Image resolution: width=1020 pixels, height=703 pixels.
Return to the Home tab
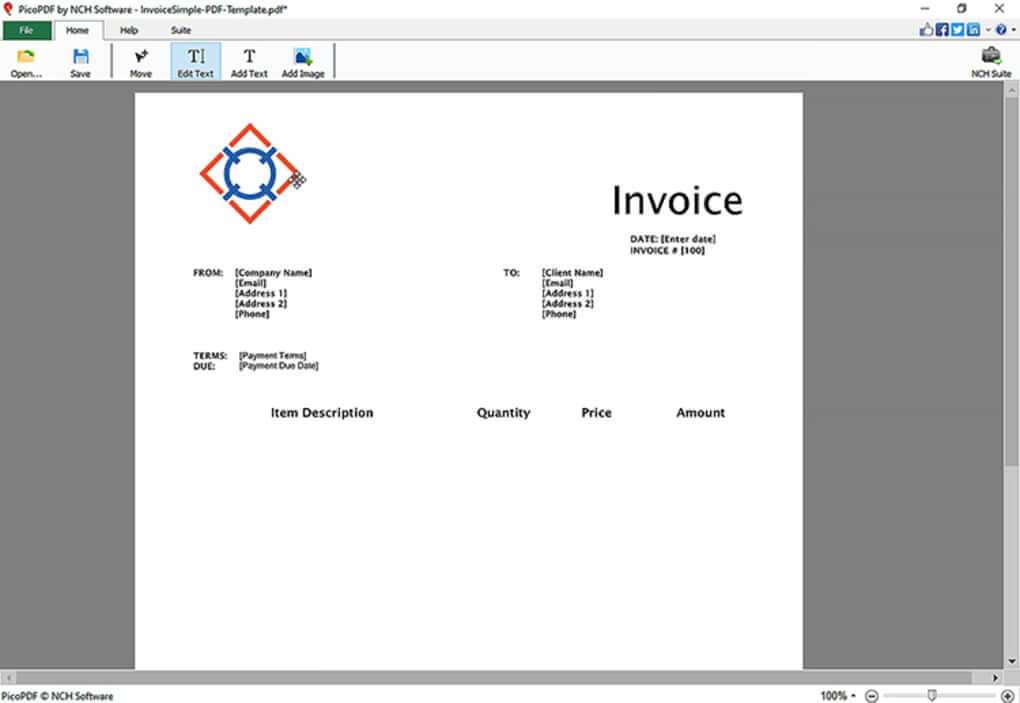pos(78,30)
